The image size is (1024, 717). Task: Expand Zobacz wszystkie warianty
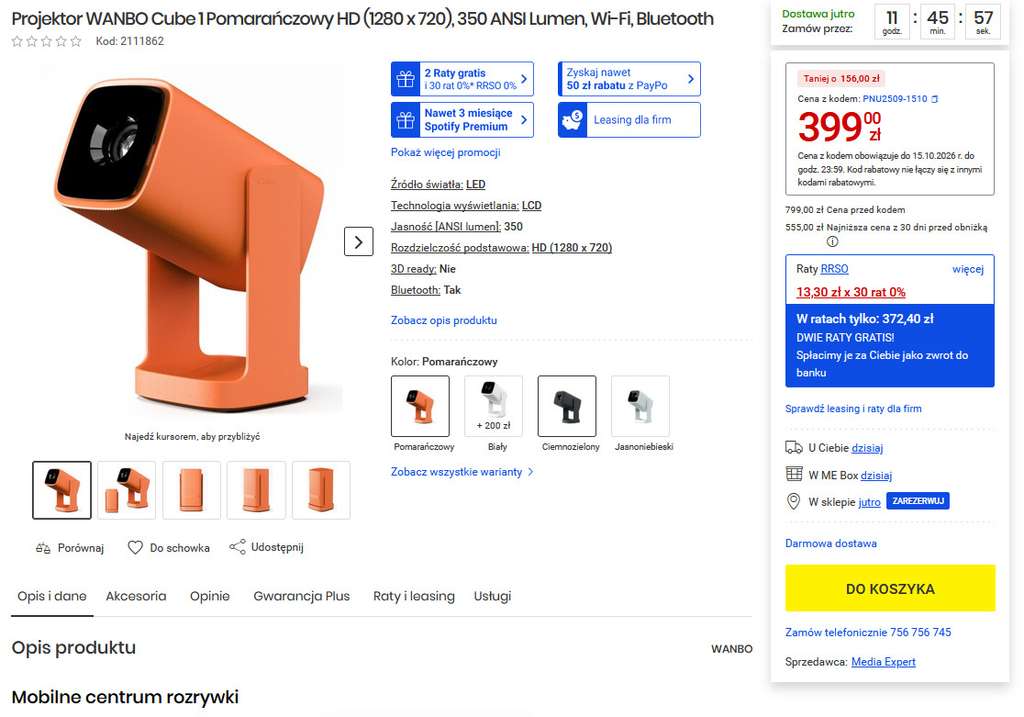pos(462,471)
